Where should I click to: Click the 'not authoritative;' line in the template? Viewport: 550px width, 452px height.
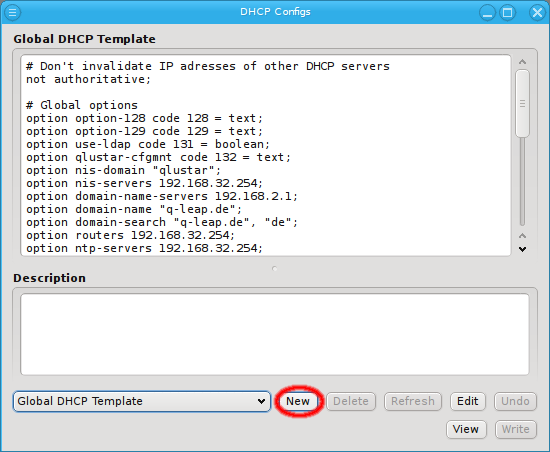click(88, 79)
